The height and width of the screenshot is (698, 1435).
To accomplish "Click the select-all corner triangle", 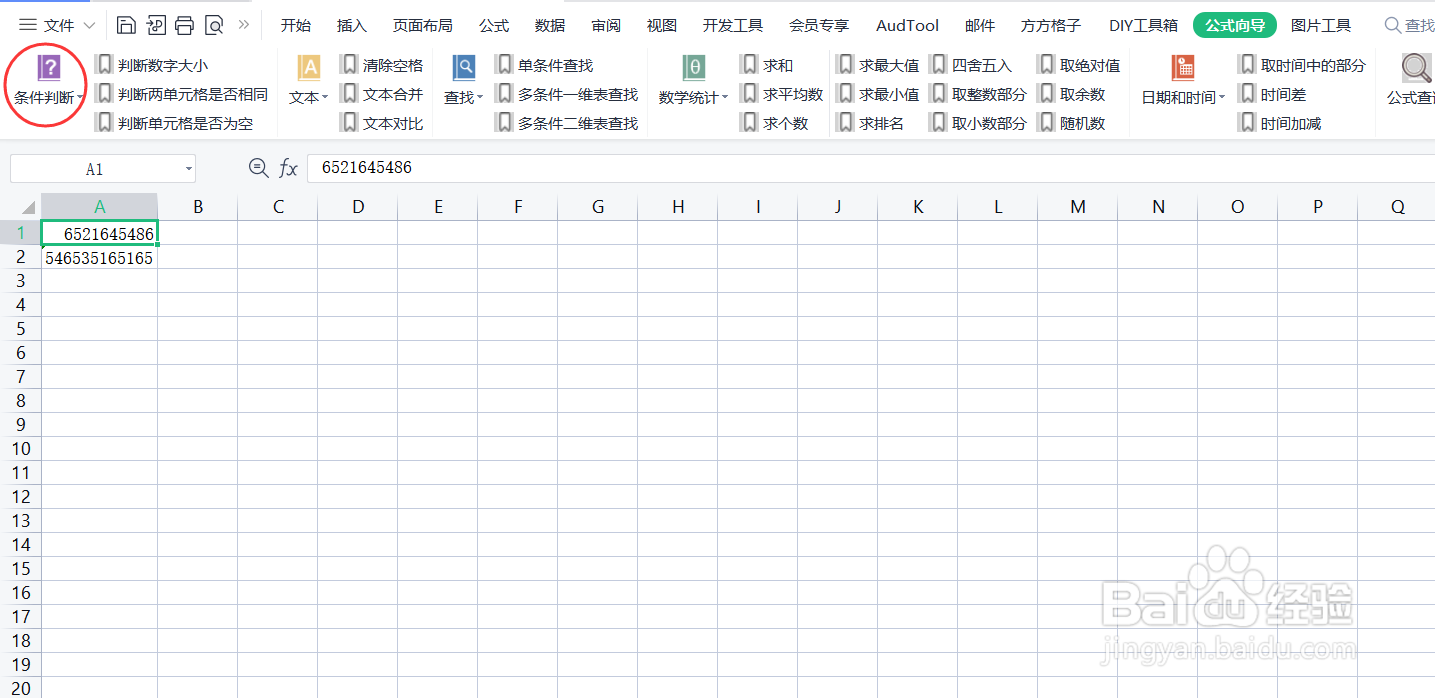I will point(27,207).
